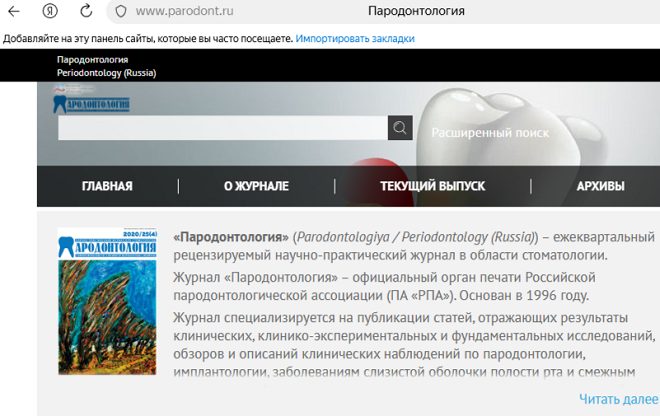Click the Пародонтология header title link

click(93, 59)
